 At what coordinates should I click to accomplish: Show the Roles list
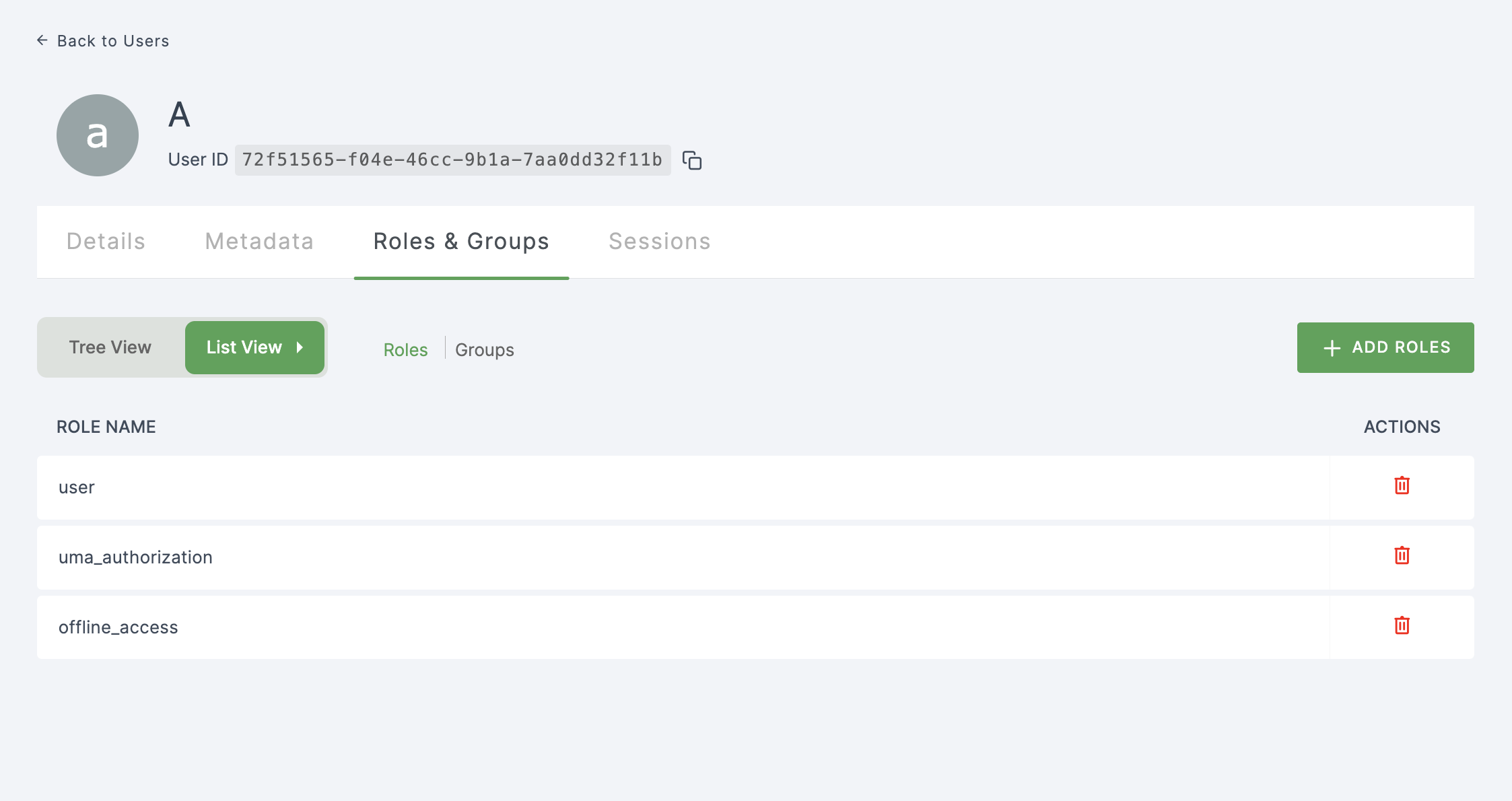(405, 350)
